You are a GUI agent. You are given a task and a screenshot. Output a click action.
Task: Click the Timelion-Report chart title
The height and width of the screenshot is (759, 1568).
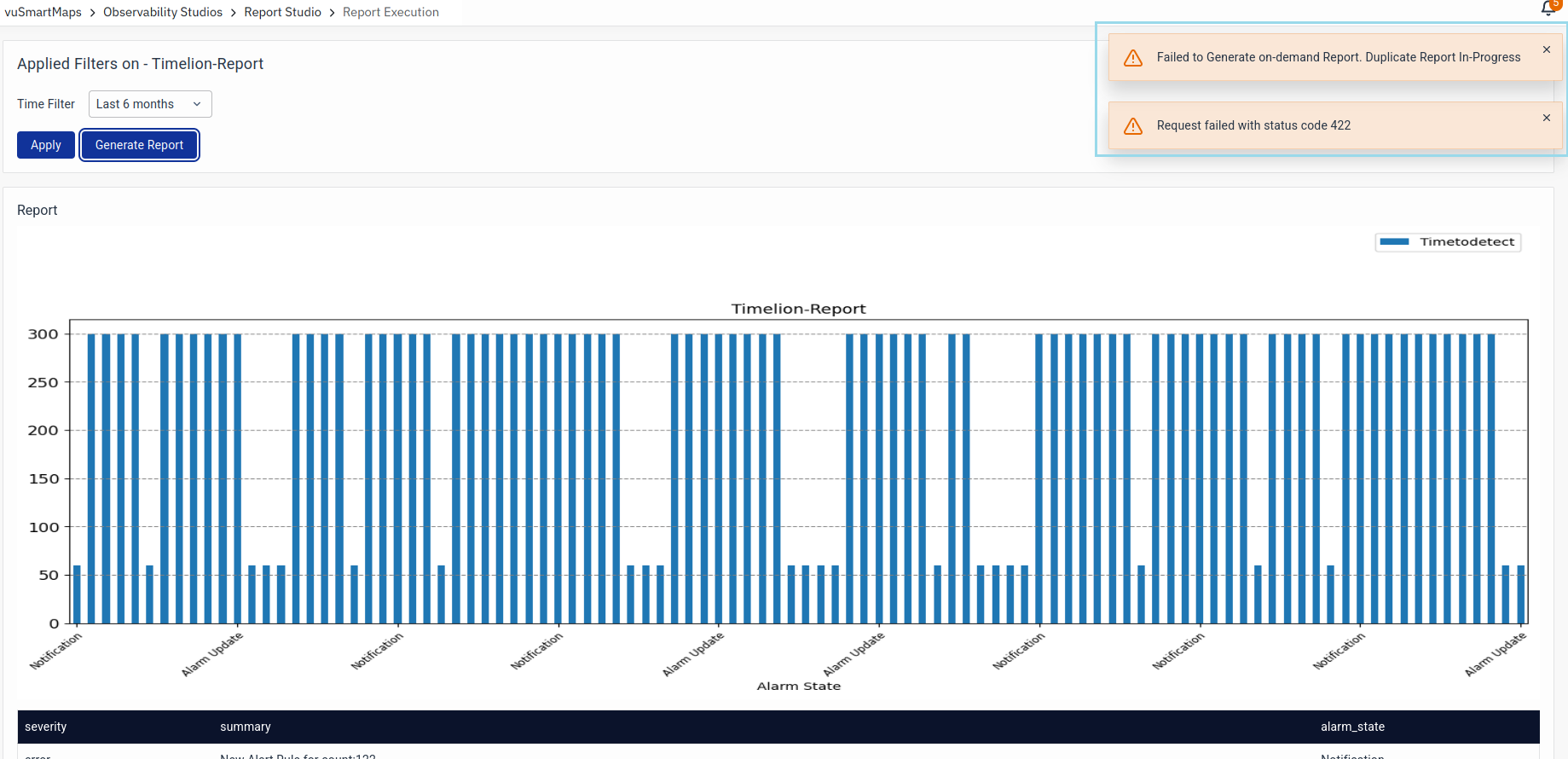coord(798,309)
